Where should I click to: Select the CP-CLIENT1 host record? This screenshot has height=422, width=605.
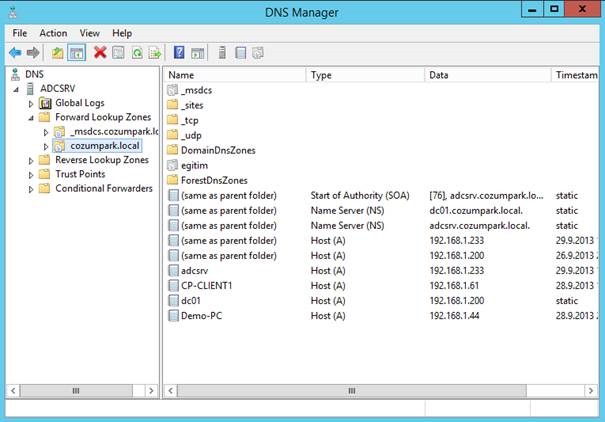pyautogui.click(x=206, y=285)
